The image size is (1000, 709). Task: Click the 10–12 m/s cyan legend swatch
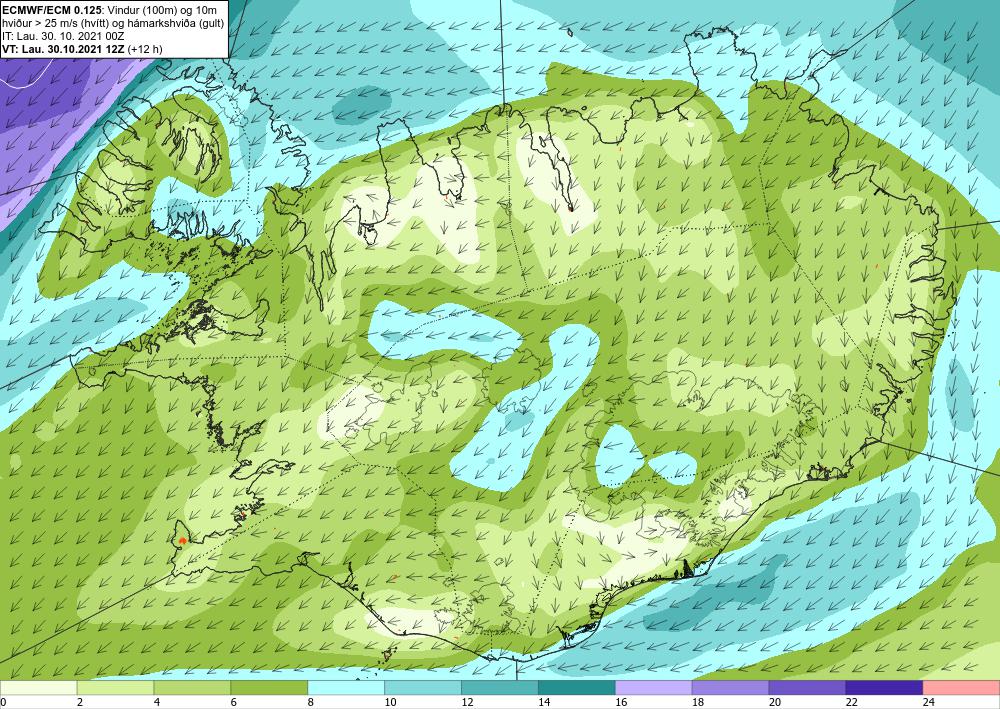pyautogui.click(x=423, y=688)
